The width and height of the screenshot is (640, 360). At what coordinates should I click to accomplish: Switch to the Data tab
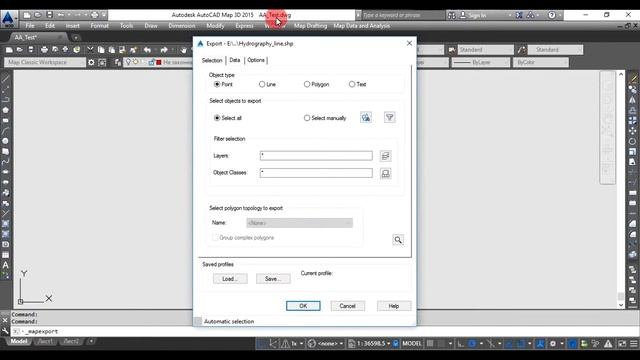coord(235,60)
